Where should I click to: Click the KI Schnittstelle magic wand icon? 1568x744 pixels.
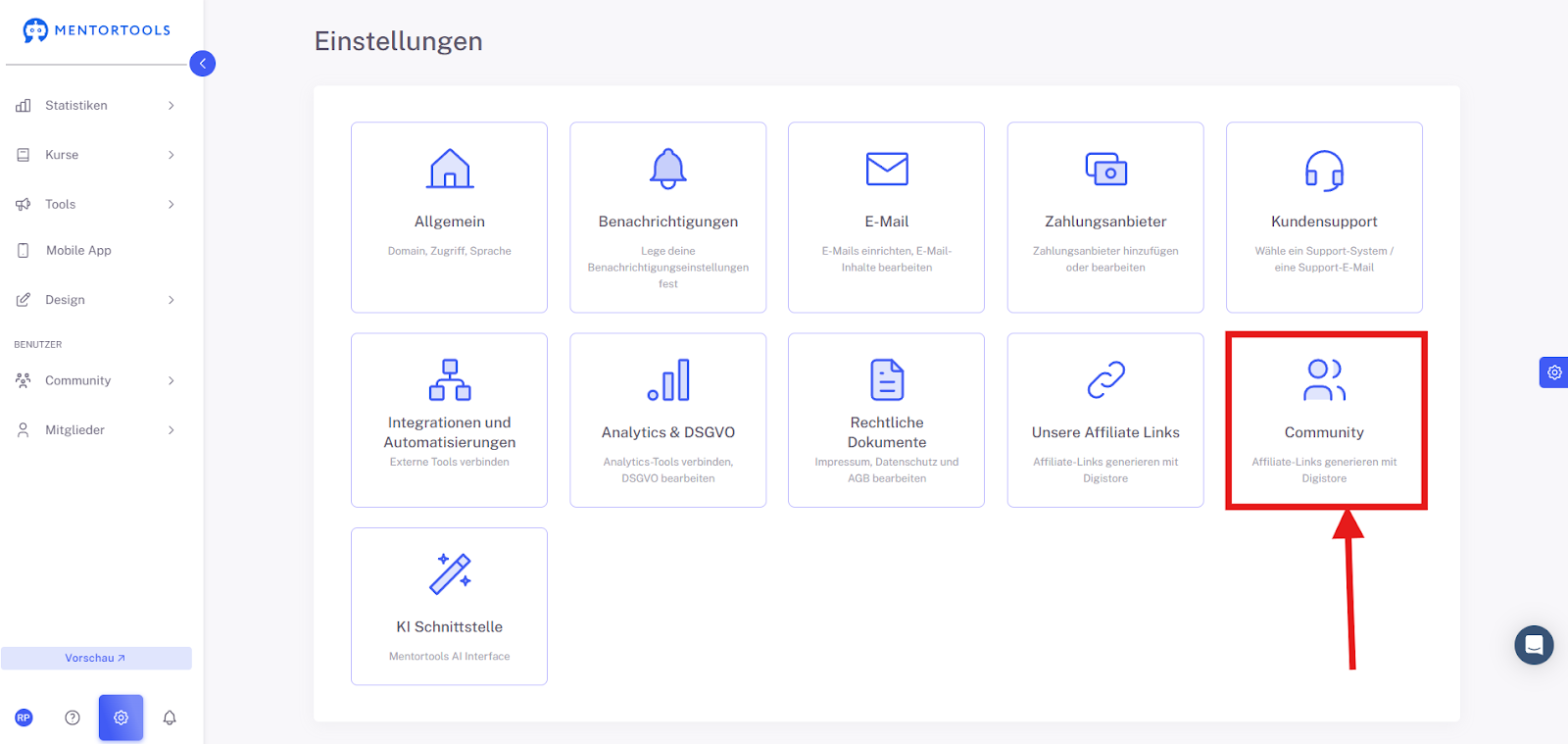point(450,573)
